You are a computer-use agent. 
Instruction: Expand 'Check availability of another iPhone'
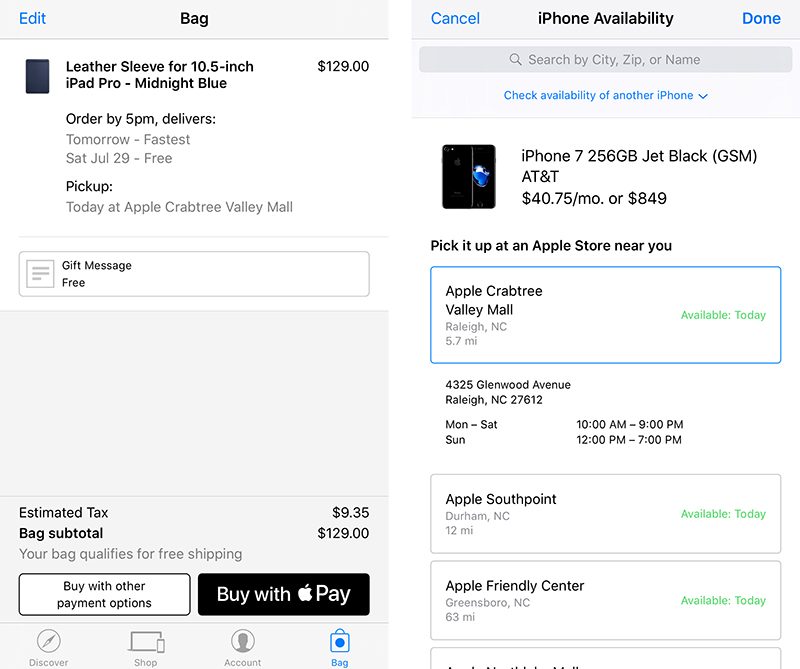[605, 96]
